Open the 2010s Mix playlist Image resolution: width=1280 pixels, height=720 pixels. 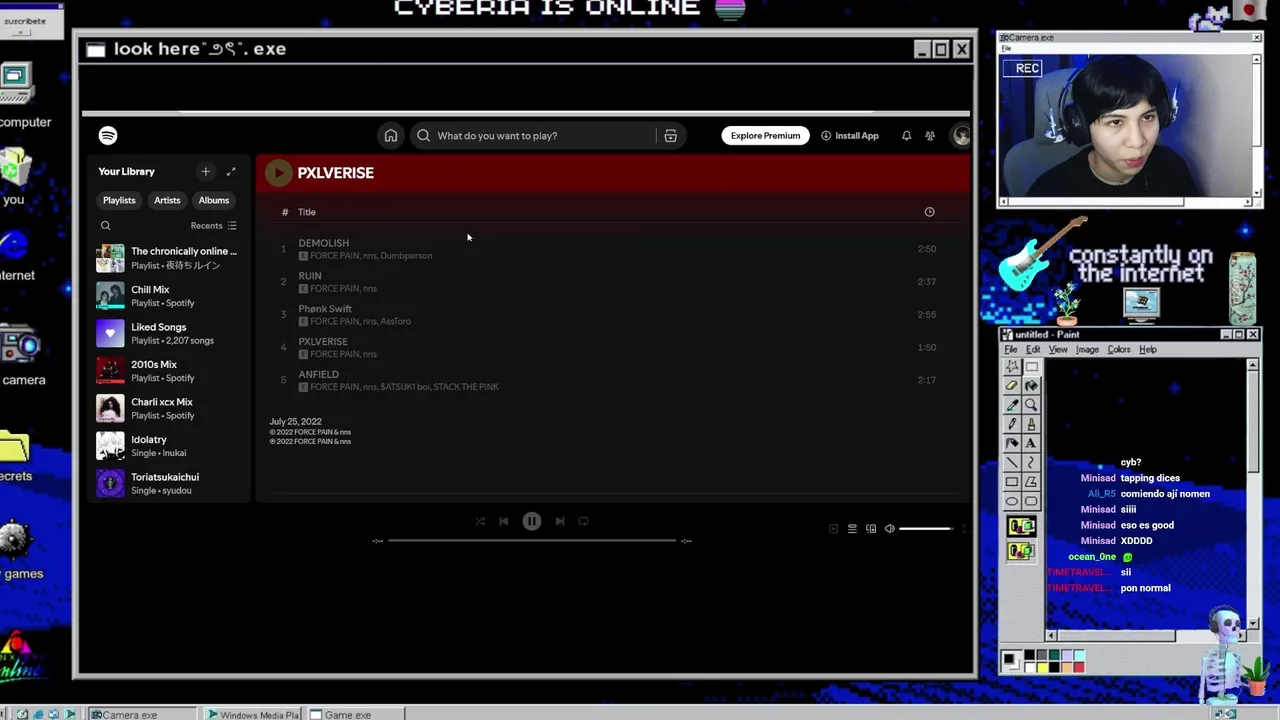pos(168,371)
